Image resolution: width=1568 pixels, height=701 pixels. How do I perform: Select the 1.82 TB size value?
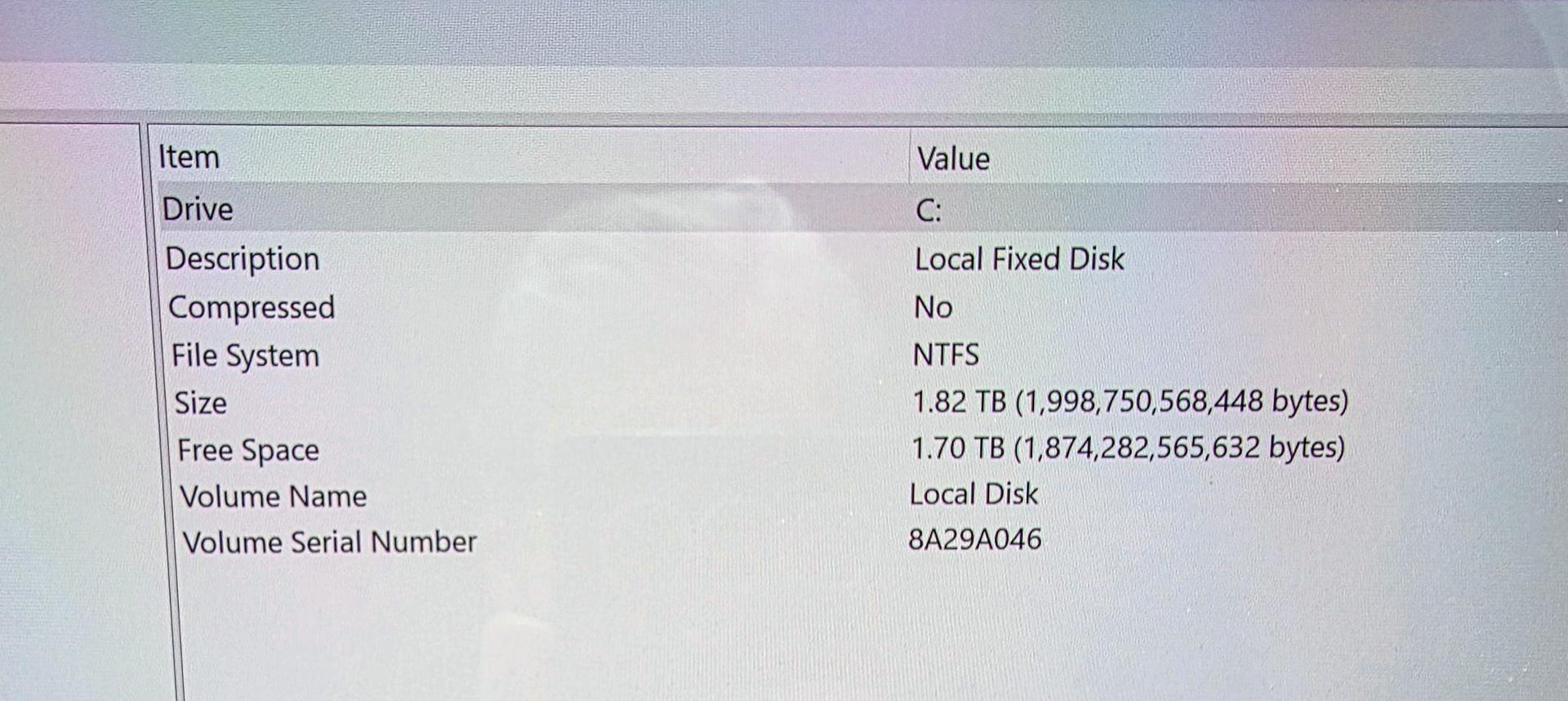pos(1130,401)
